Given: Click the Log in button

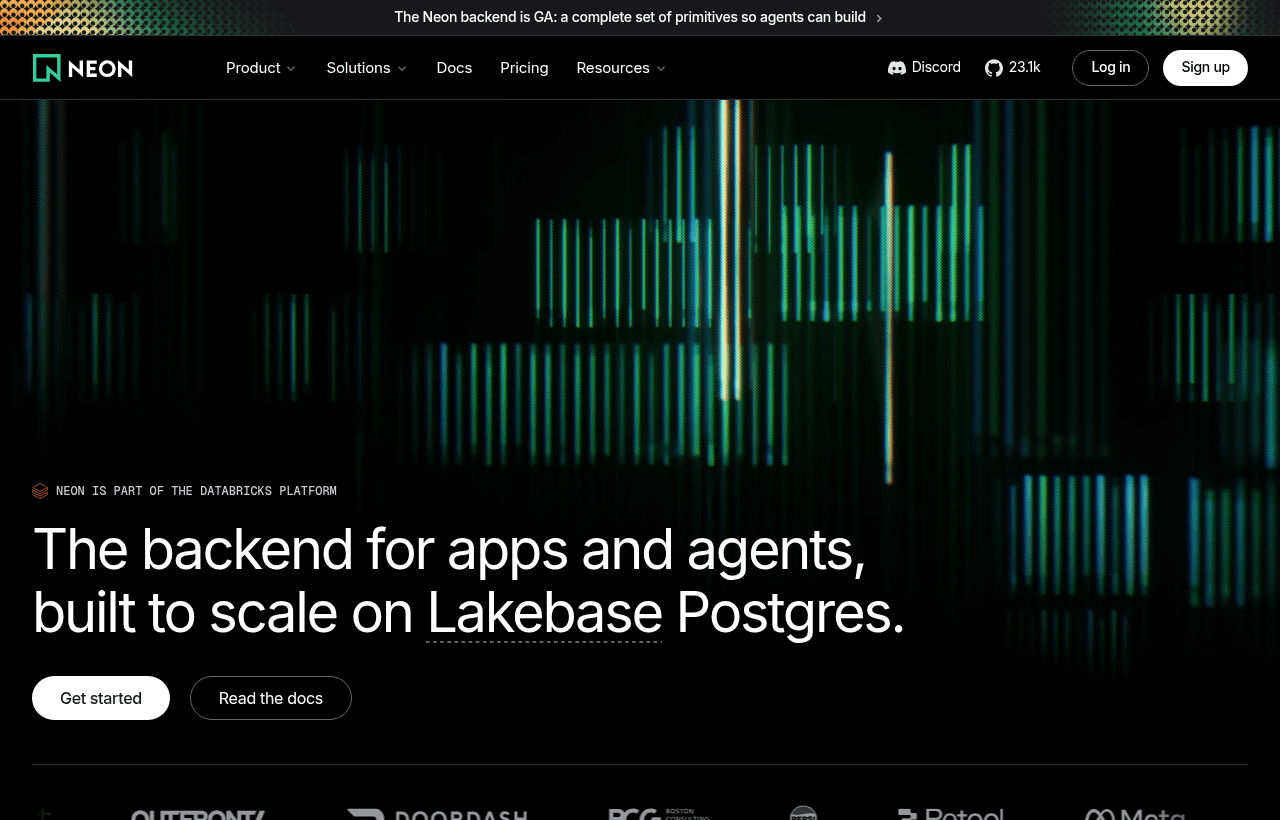Looking at the screenshot, I should point(1110,68).
